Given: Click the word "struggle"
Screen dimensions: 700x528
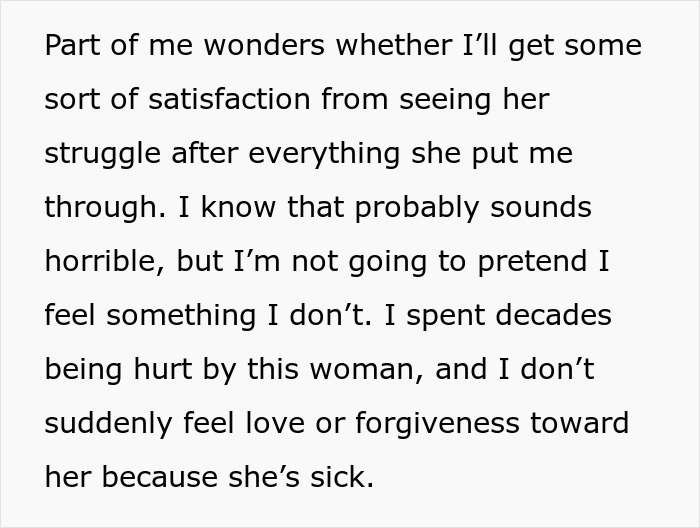Looking at the screenshot, I should click(x=103, y=154).
